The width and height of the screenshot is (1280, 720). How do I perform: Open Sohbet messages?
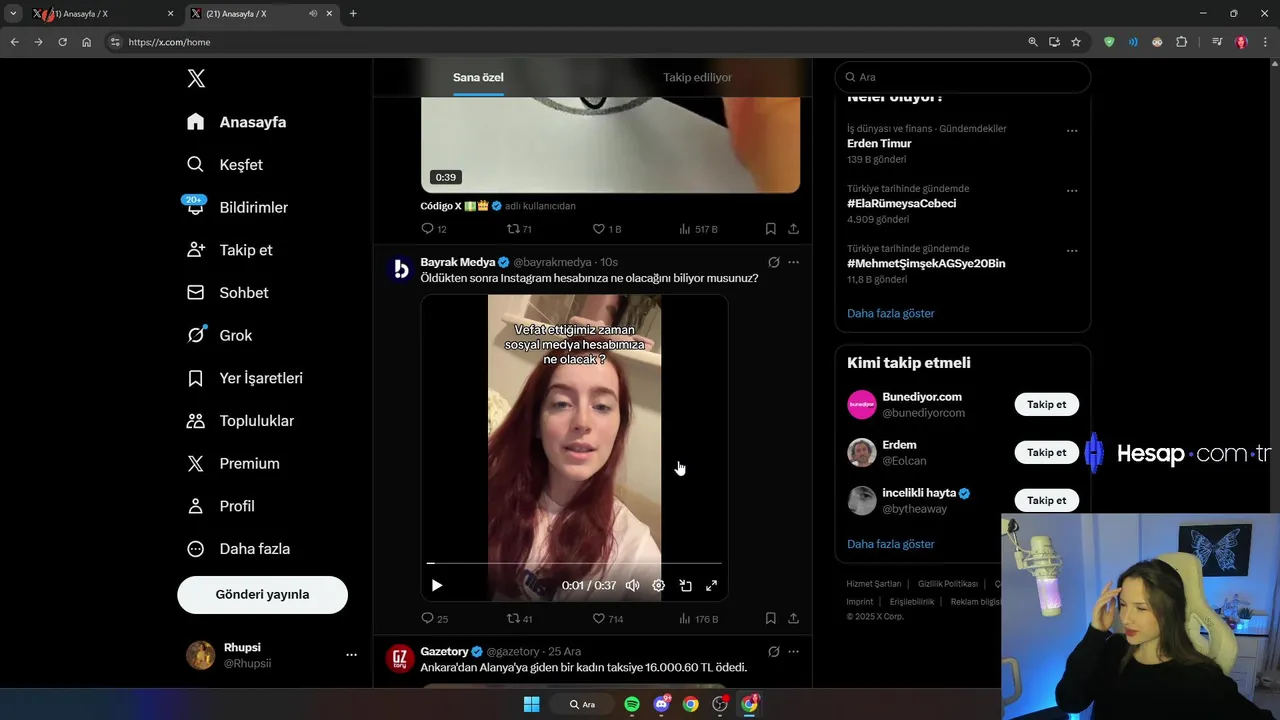[x=228, y=293]
